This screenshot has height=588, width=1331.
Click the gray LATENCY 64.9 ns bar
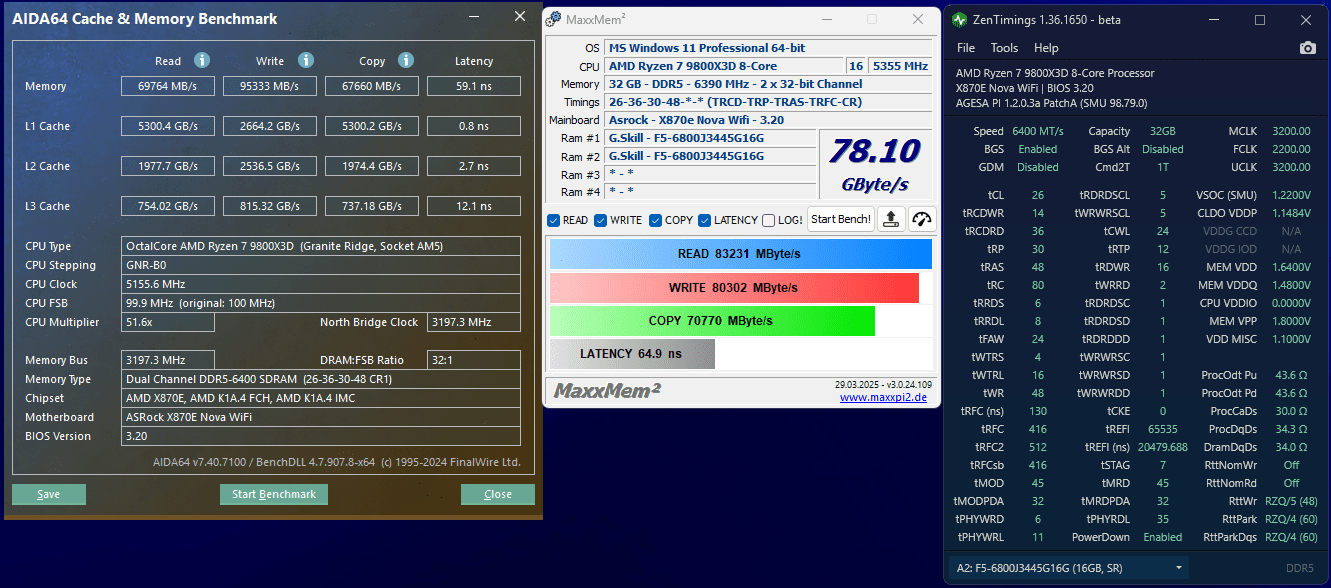632,354
